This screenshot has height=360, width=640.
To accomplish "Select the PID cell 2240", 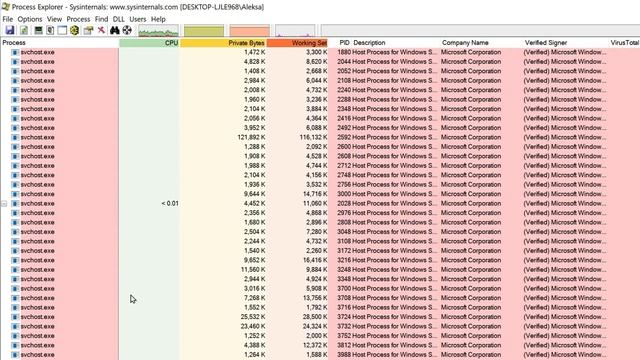I will pyautogui.click(x=344, y=90).
